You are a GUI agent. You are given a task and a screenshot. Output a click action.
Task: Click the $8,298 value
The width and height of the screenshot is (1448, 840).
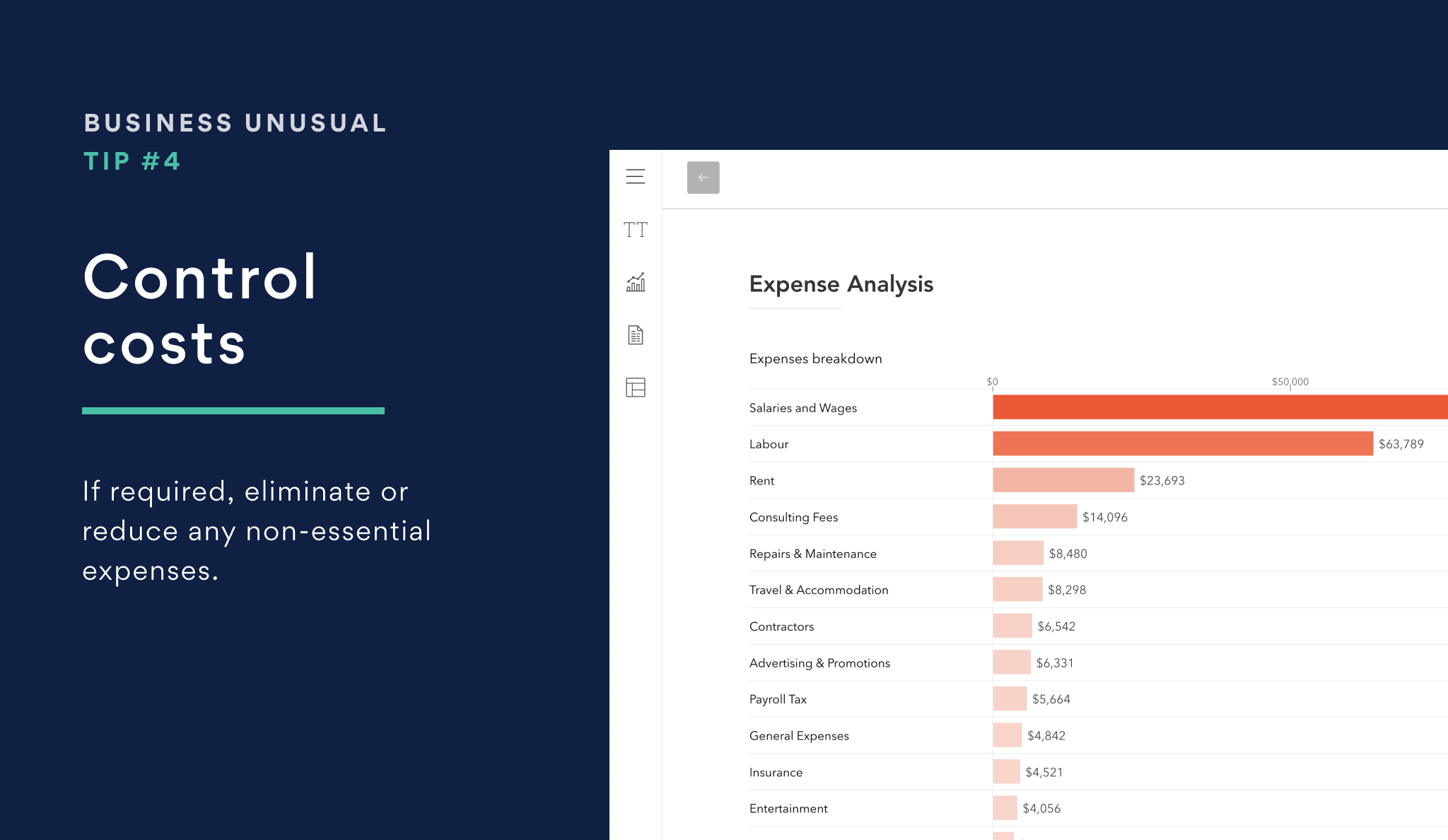tap(1067, 590)
